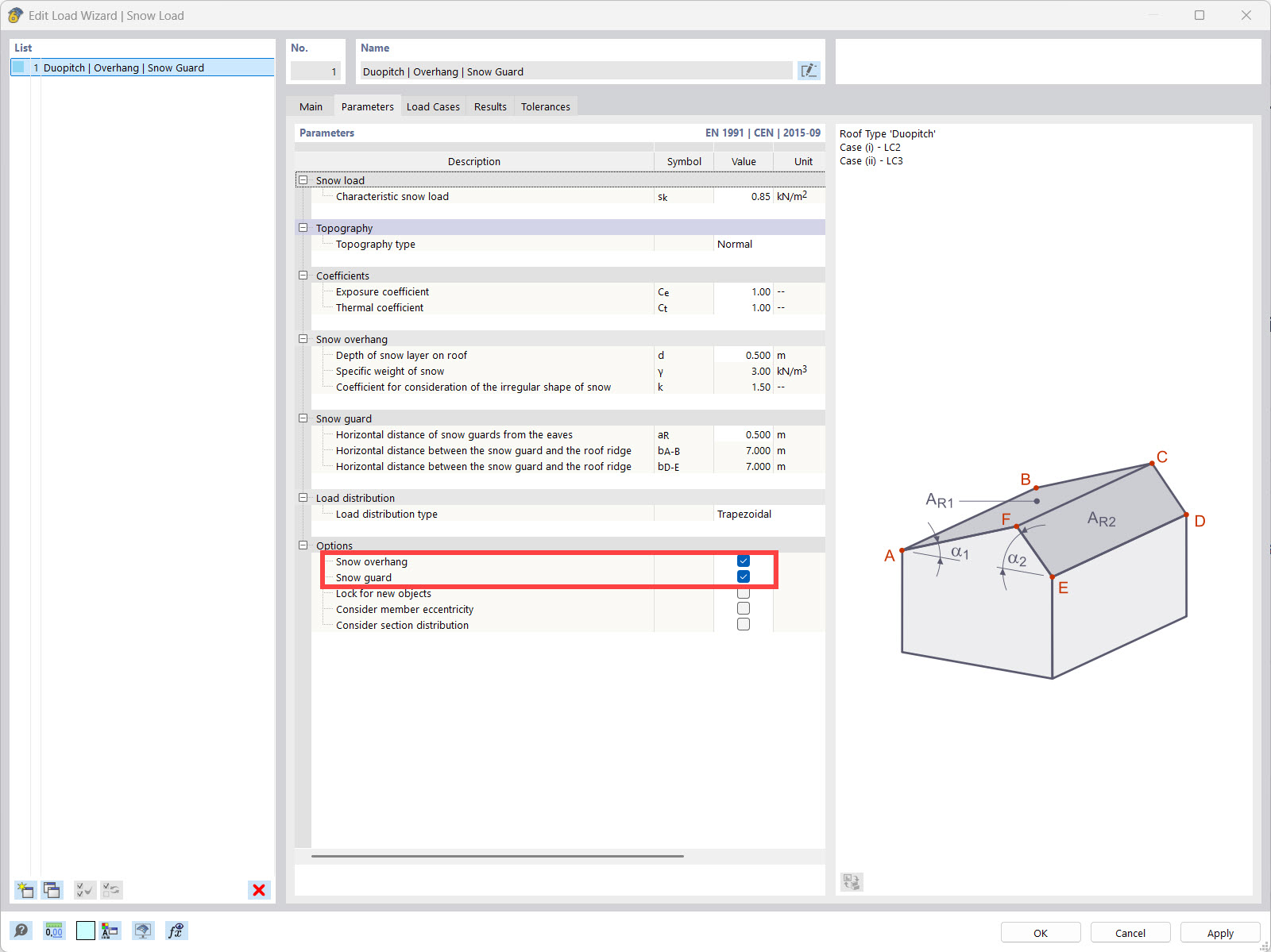Enable Consider member eccentricity

743,608
